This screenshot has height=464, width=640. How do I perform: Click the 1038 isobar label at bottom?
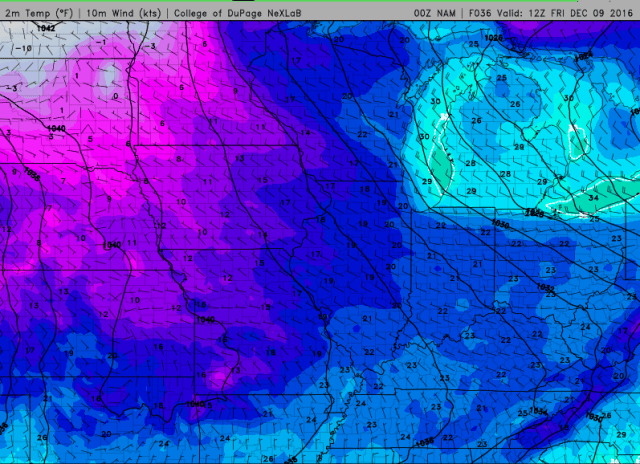click(x=424, y=440)
